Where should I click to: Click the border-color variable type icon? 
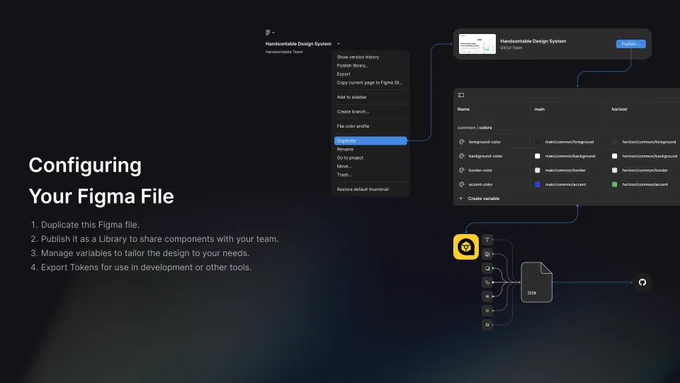[x=461, y=170]
